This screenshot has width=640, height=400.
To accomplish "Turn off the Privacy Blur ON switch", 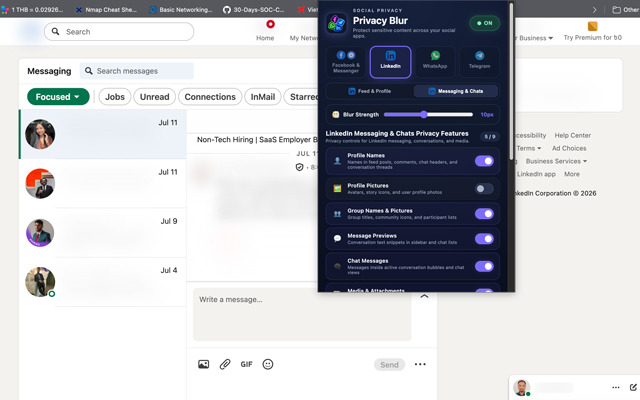I will (484, 23).
